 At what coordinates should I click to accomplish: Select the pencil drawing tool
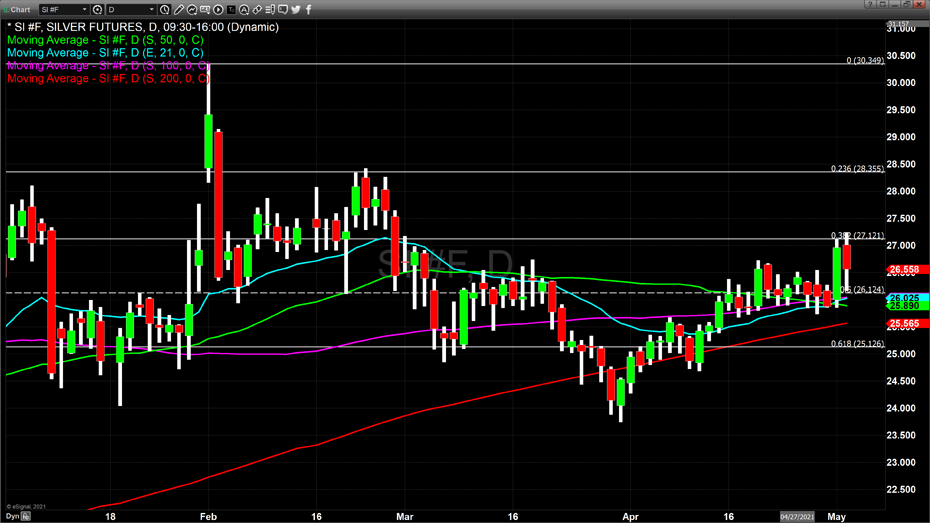[x=179, y=9]
